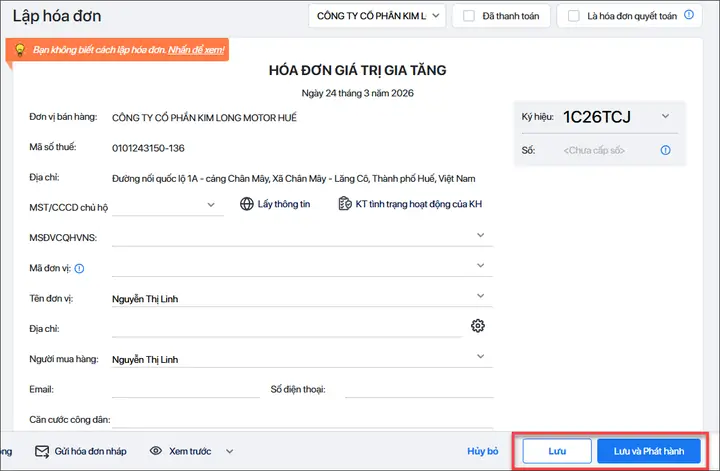Click the seller address Đường nối quốc lộ 1A
Image resolution: width=720 pixels, height=471 pixels.
(293, 179)
